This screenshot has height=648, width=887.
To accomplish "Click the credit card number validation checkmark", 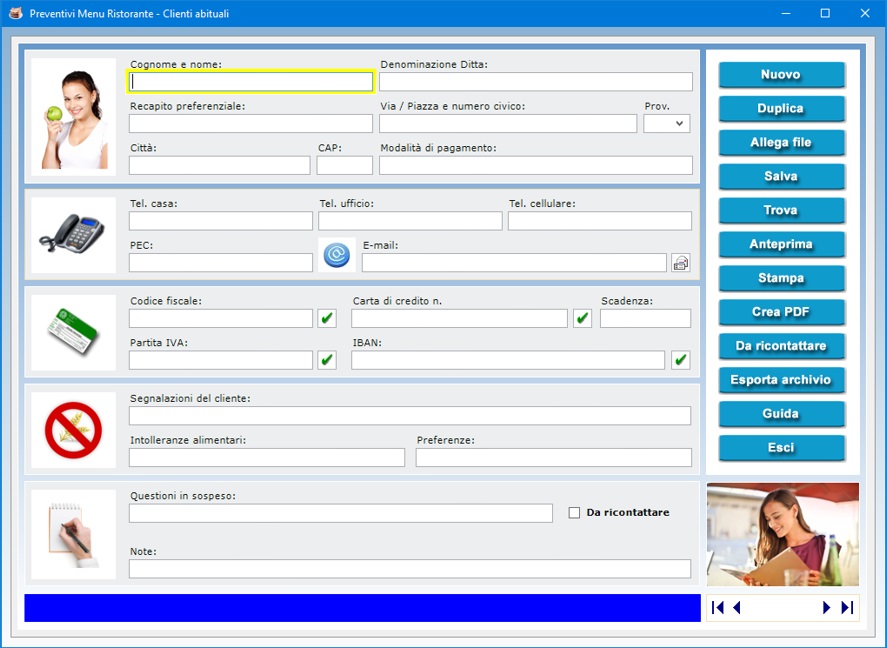I will (x=583, y=319).
